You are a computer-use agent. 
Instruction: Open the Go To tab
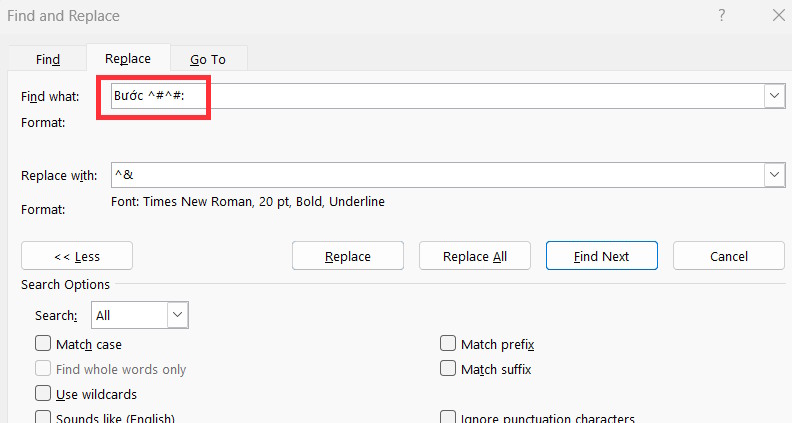pos(208,59)
